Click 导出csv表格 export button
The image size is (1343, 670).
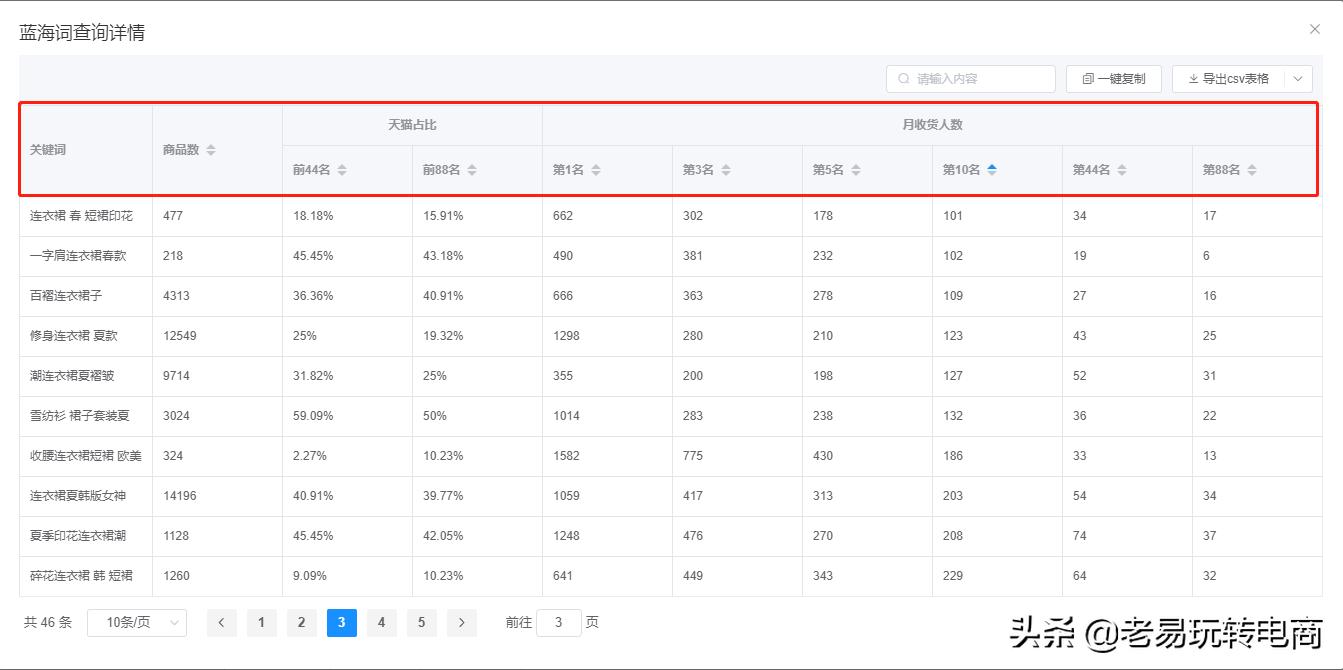[x=1228, y=79]
